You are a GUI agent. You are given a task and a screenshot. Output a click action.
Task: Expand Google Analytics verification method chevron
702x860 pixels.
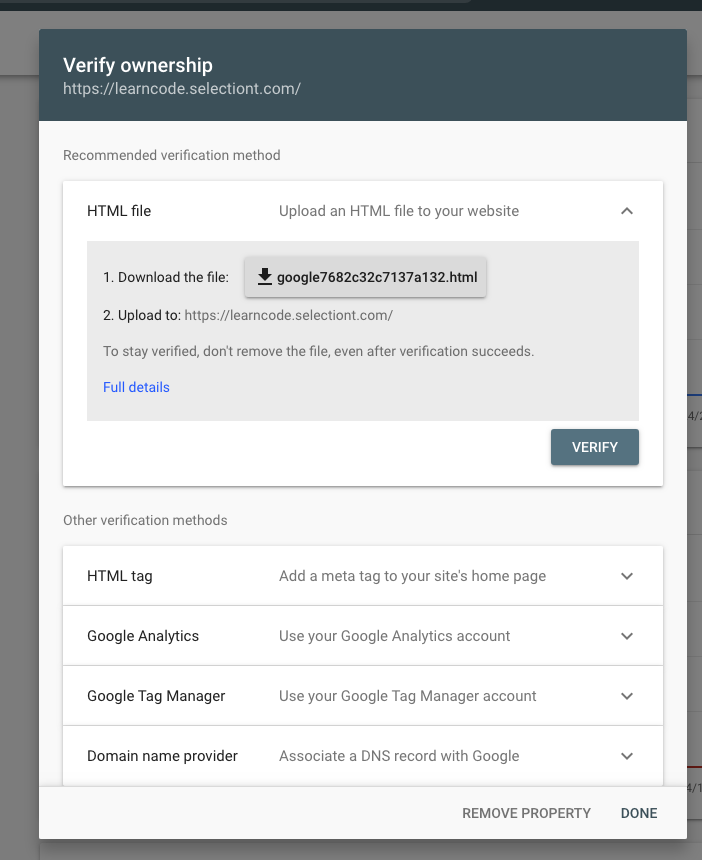pos(627,636)
